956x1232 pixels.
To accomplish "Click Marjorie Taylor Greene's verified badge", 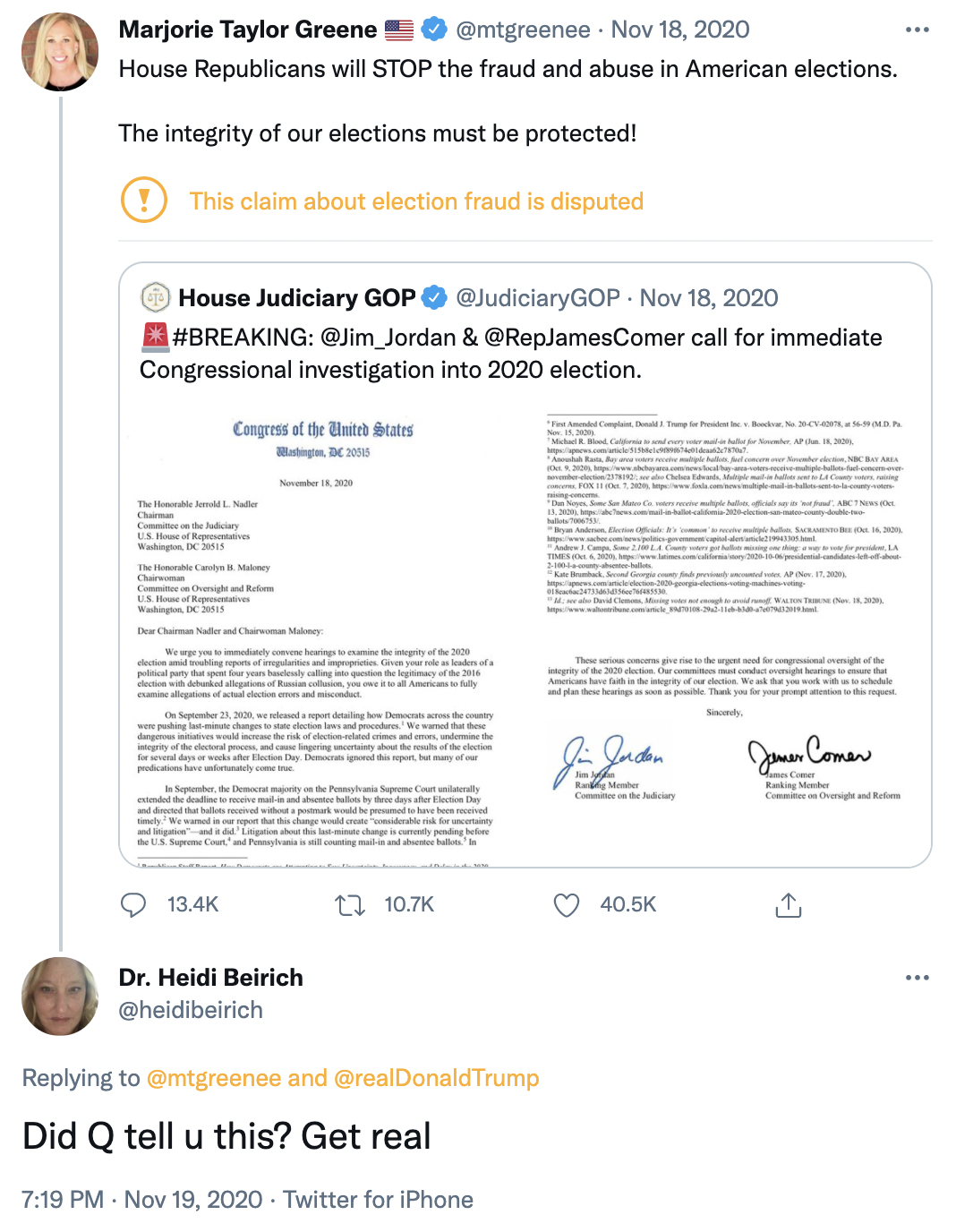I will (x=434, y=30).
